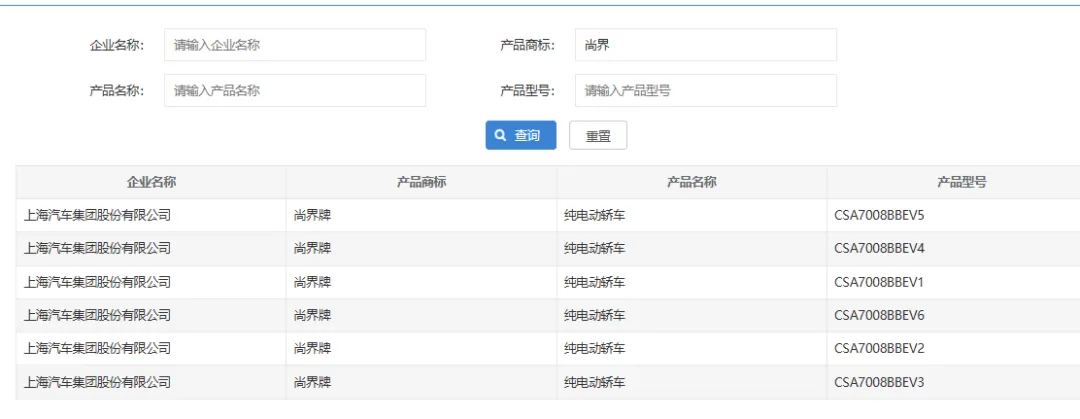Focus the 产品型号 input field
This screenshot has height=419, width=1080.
point(706,90)
